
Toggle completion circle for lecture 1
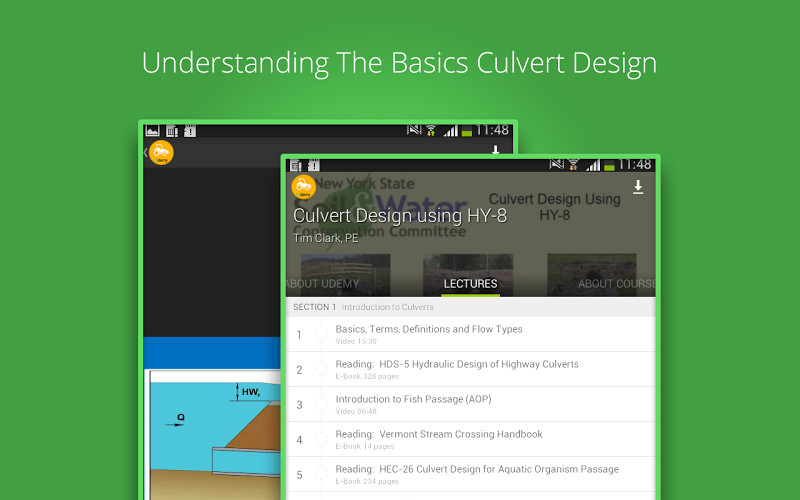(x=321, y=334)
